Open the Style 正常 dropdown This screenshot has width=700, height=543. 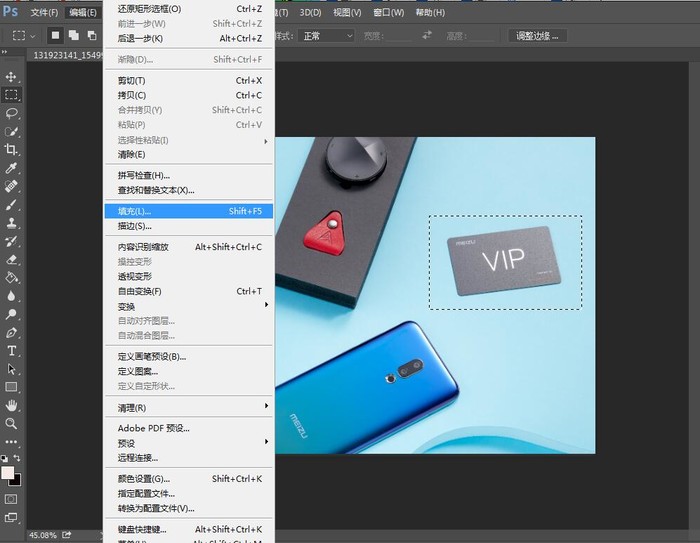[x=327, y=36]
